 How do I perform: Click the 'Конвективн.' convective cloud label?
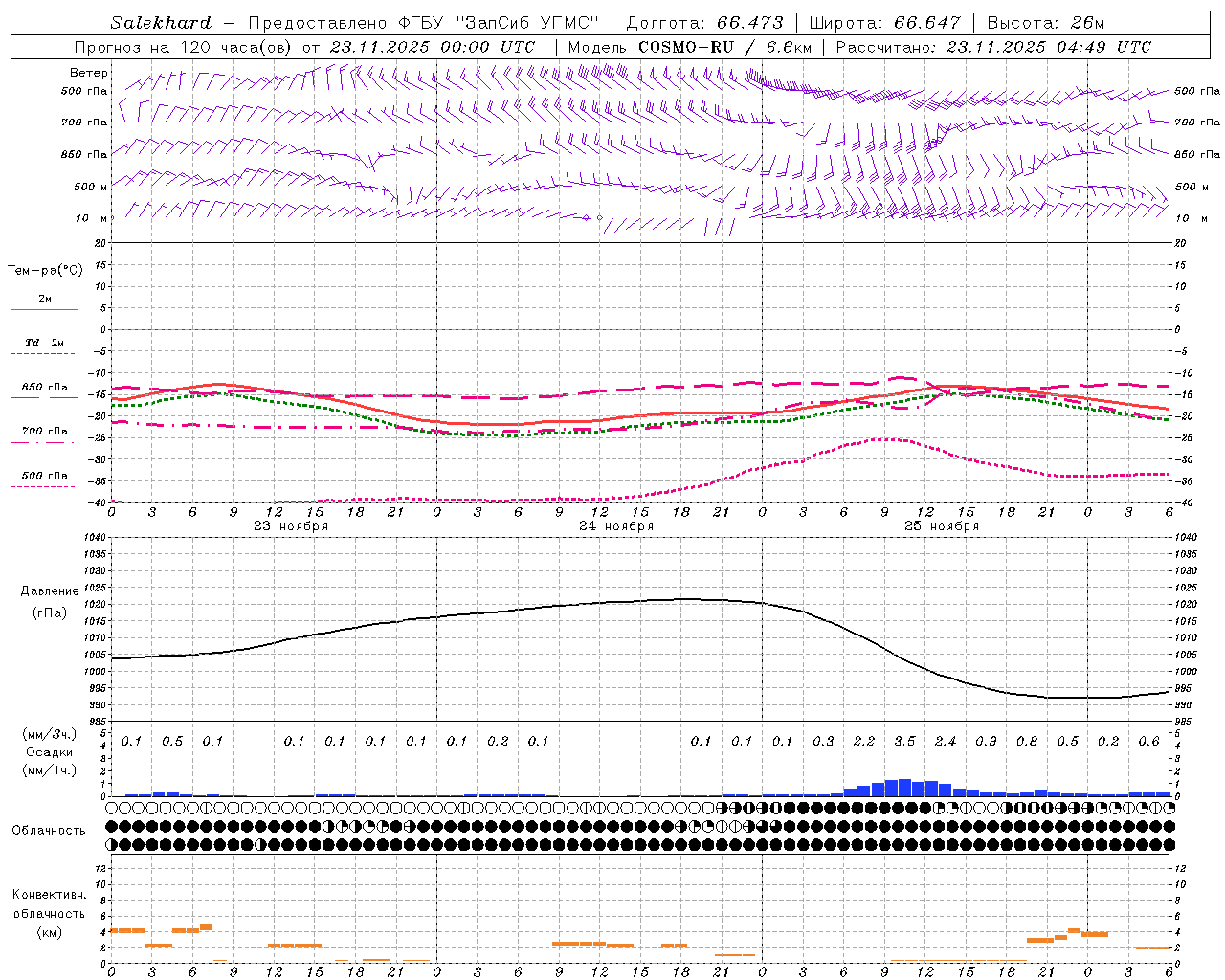click(49, 895)
